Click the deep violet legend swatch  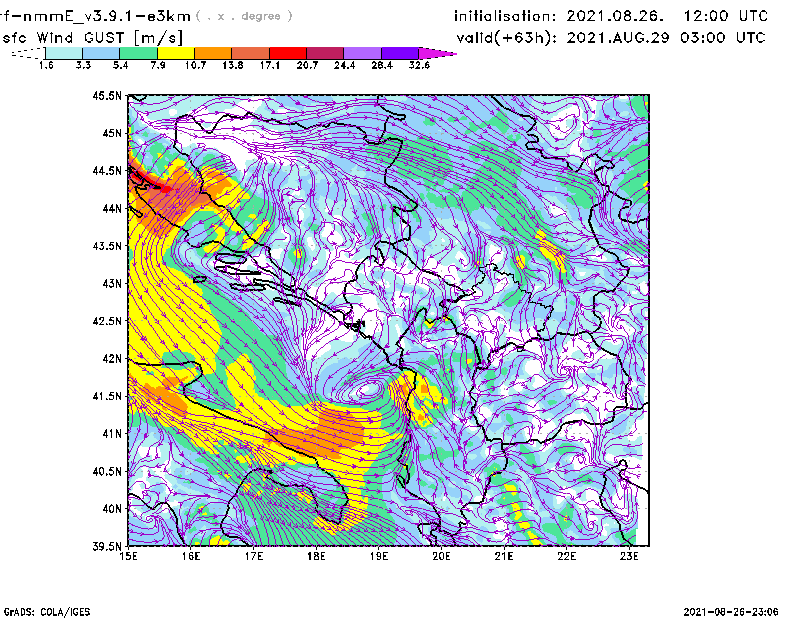(400, 53)
